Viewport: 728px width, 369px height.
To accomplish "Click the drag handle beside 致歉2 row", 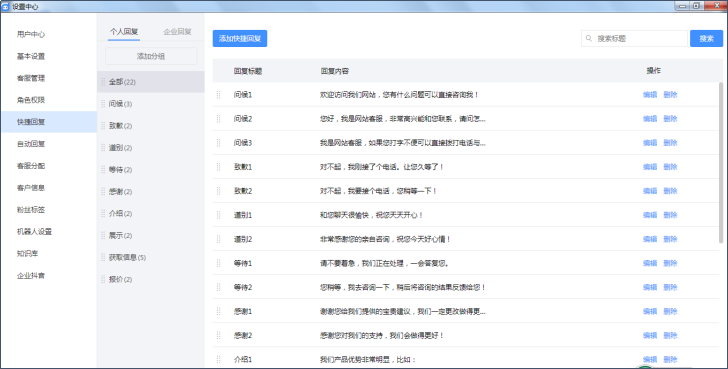I will [218, 191].
